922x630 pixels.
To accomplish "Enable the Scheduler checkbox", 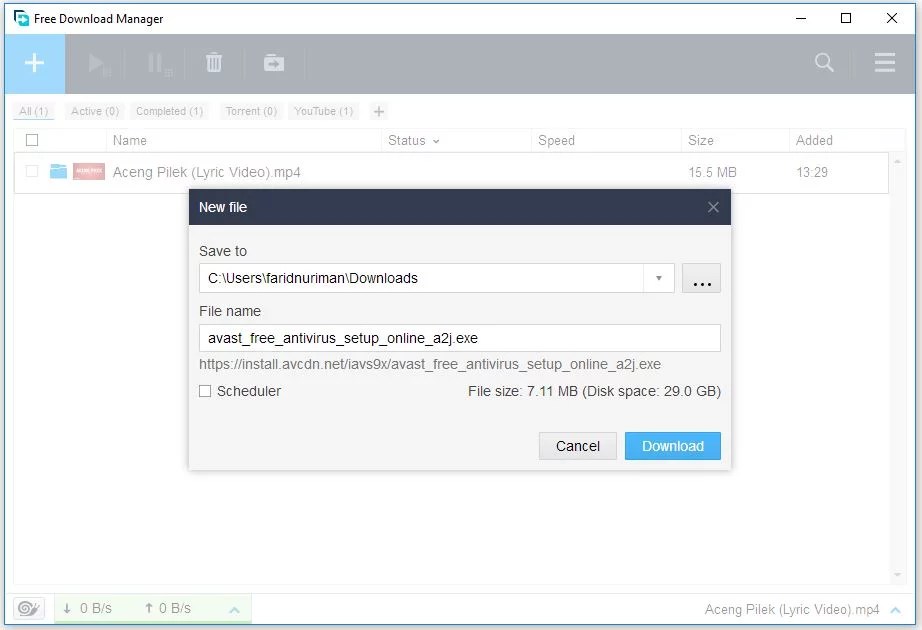I will [205, 391].
